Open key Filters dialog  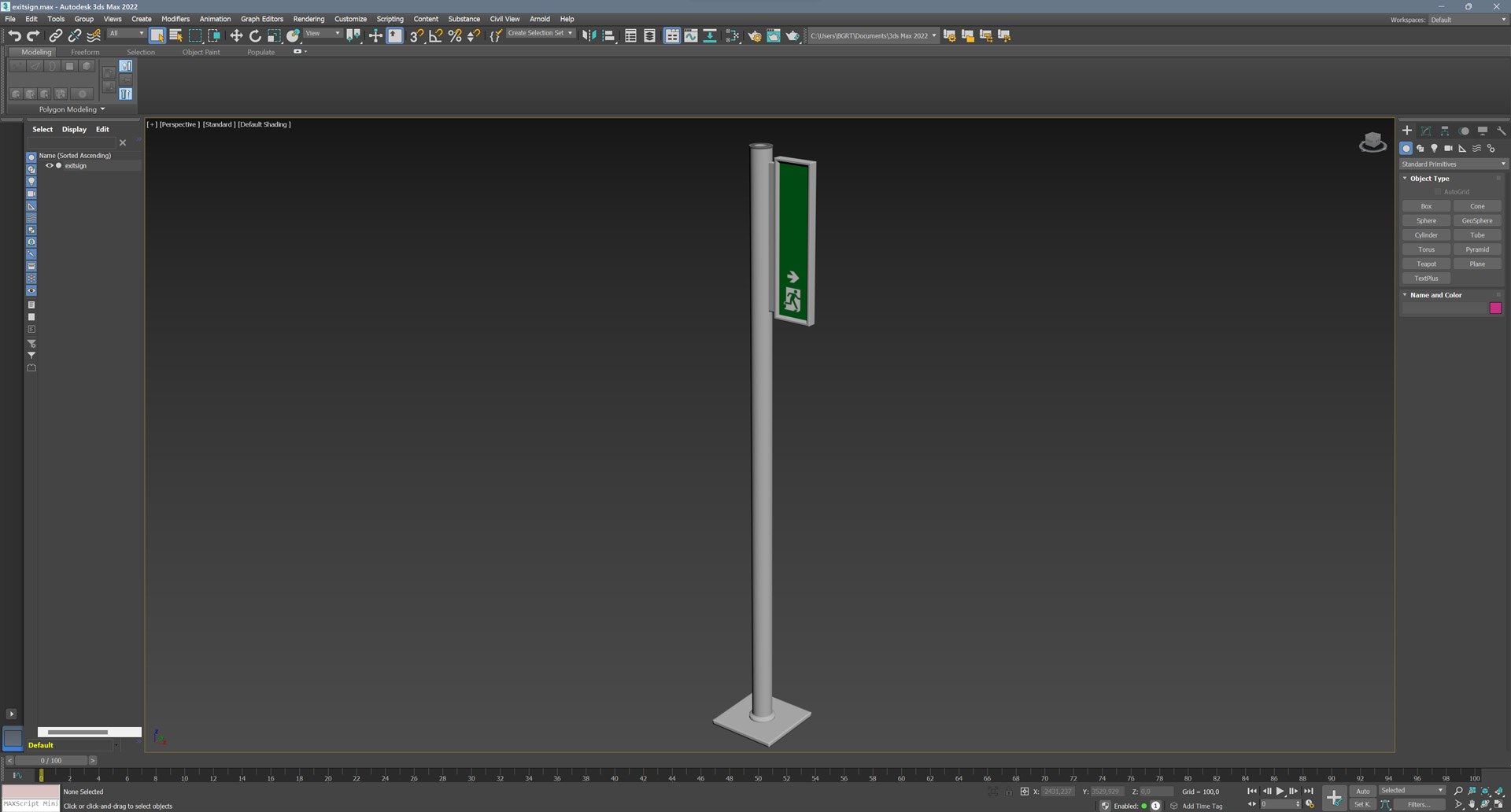coord(1419,804)
